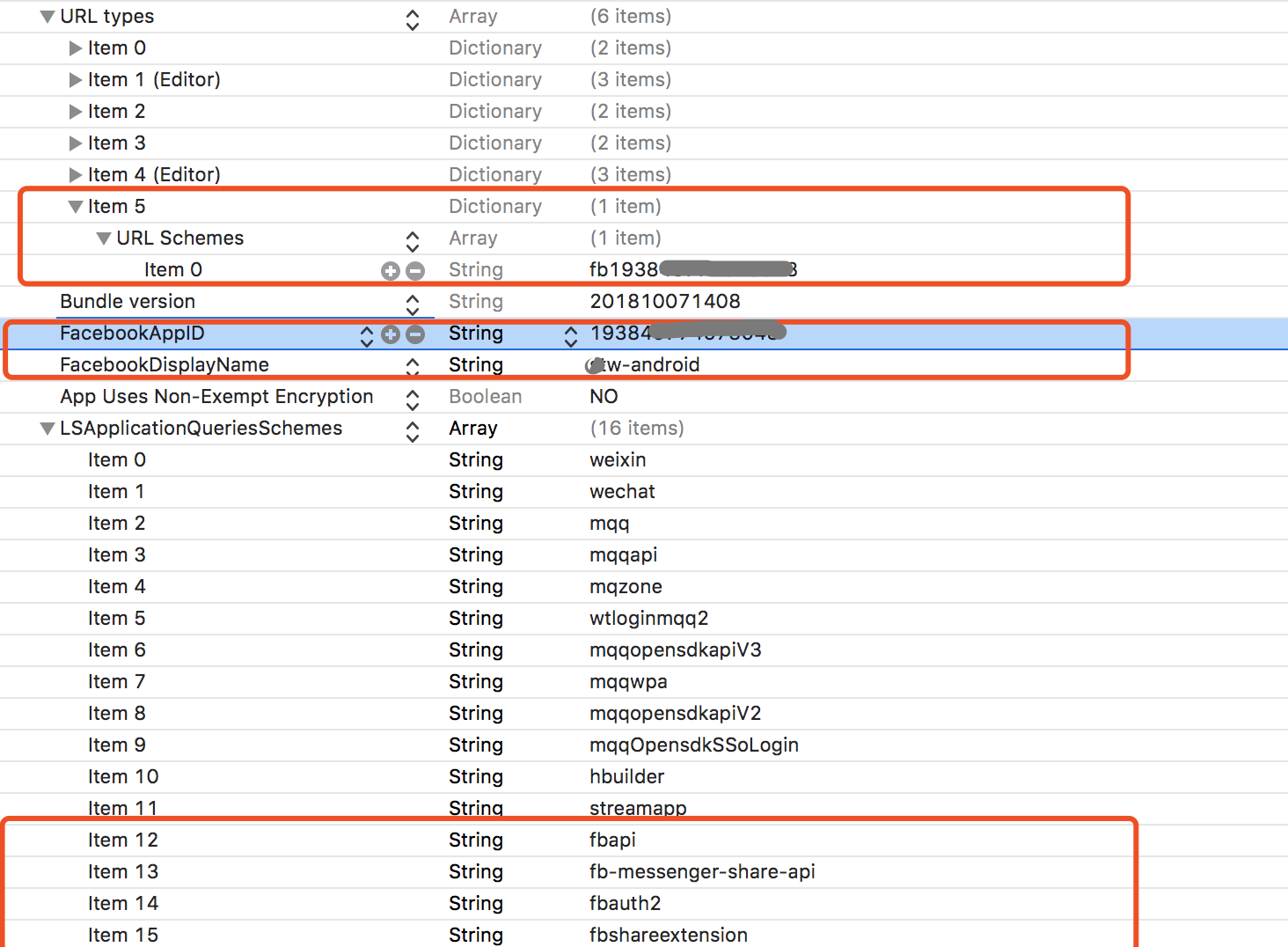Viewport: 1288px width, 947px height.
Task: Select the mqqapi value
Action: (624, 555)
